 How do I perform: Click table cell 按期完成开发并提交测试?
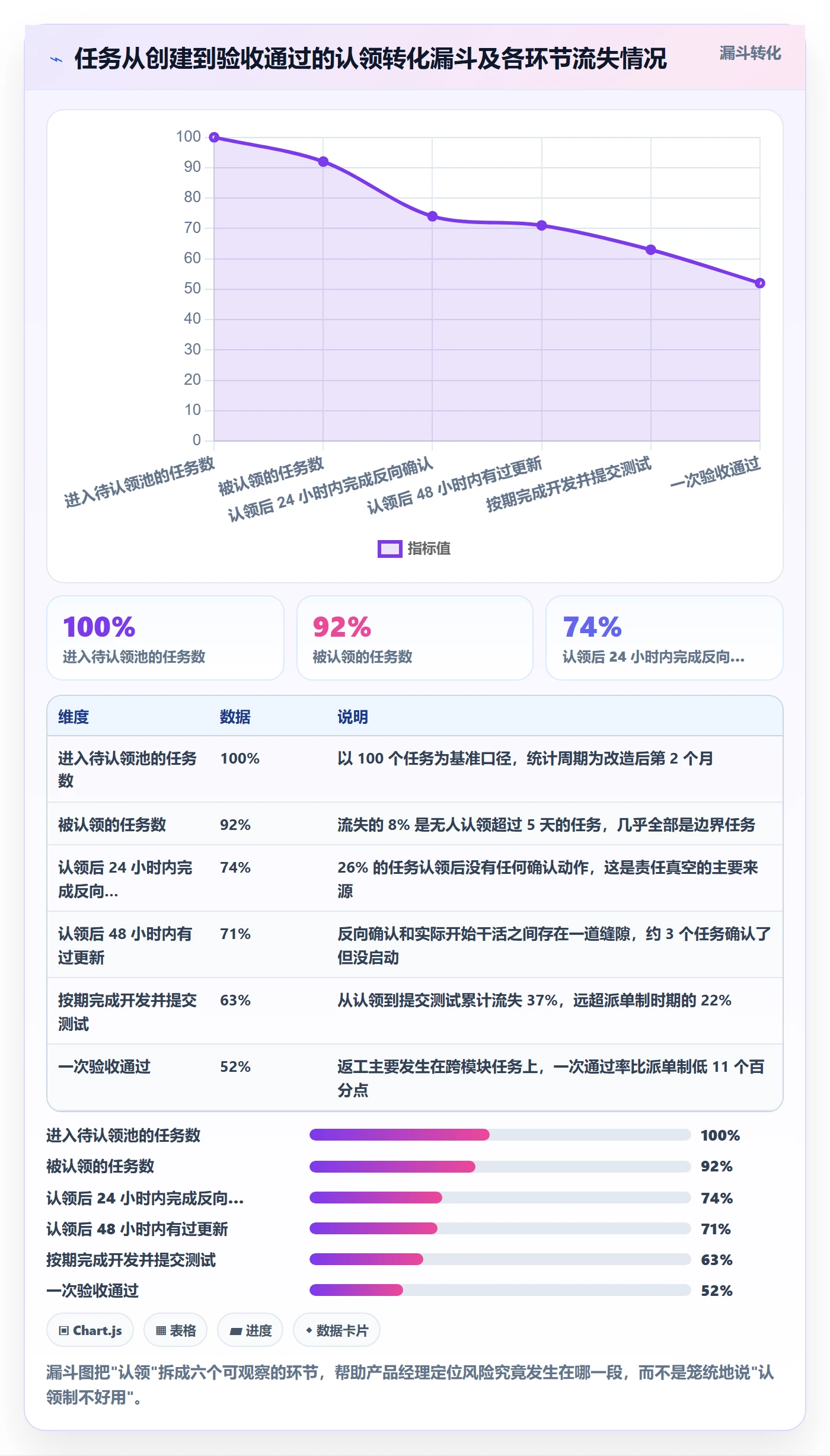(127, 1012)
